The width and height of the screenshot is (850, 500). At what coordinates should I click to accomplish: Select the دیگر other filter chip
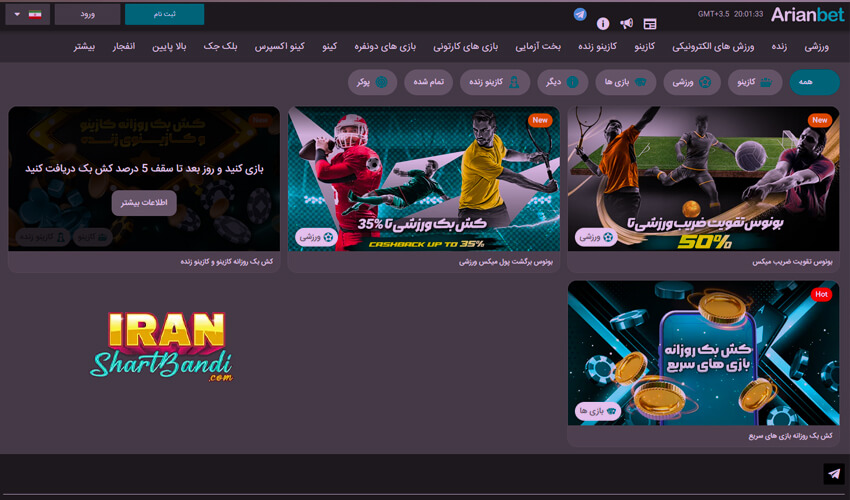[x=563, y=82]
